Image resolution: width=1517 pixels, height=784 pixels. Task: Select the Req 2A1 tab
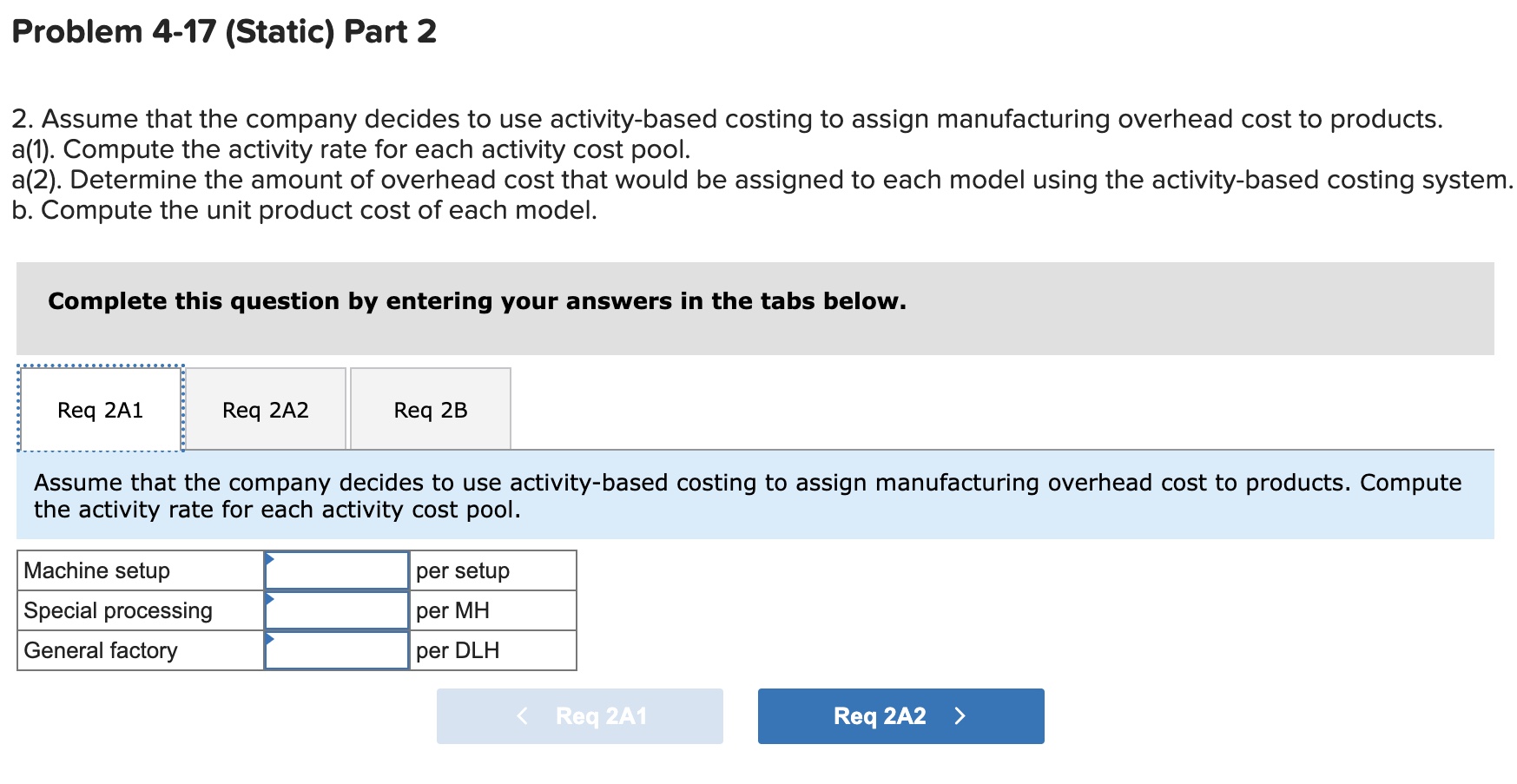[100, 410]
